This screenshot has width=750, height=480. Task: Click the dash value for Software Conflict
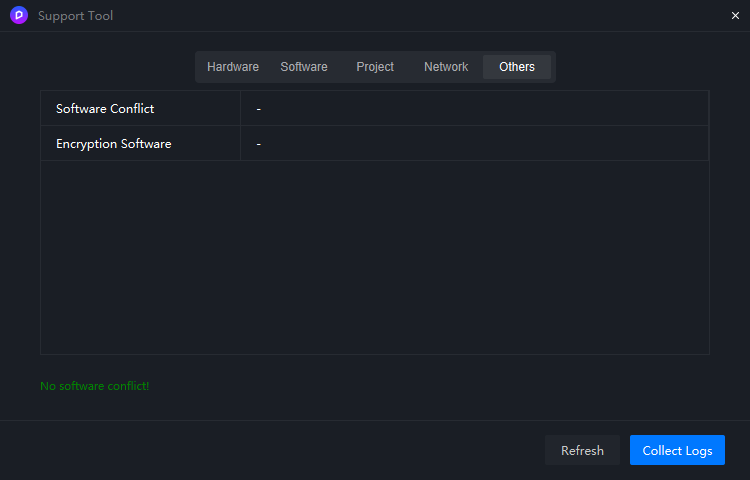259,109
